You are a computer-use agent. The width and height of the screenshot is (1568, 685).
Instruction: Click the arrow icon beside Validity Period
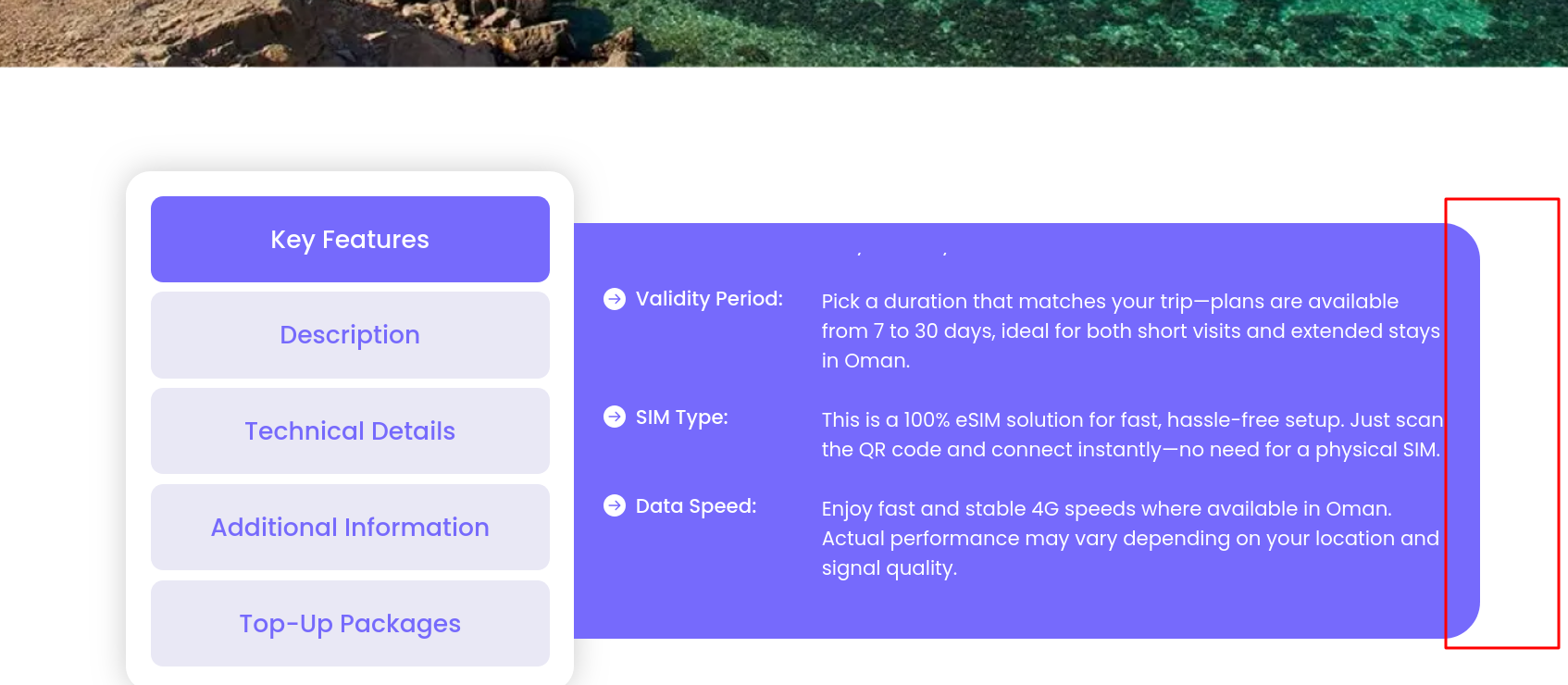615,299
